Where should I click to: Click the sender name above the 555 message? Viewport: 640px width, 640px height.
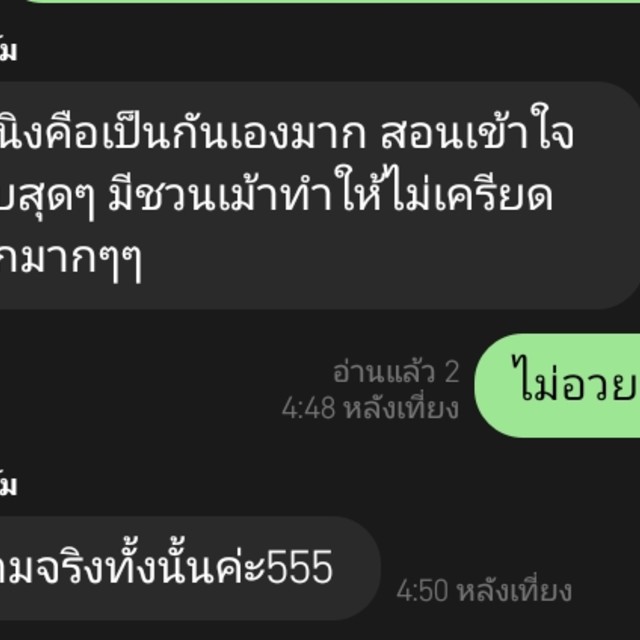click(x=9, y=484)
